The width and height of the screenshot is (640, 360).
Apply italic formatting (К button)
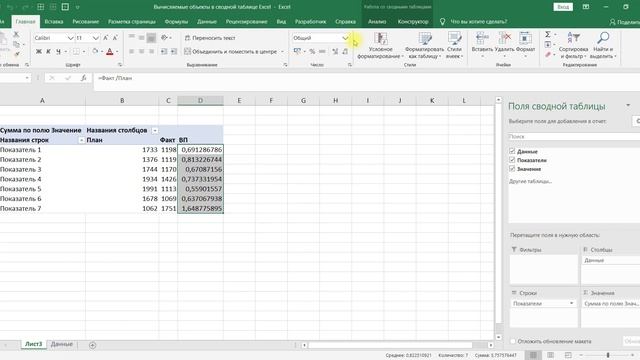pos(48,51)
